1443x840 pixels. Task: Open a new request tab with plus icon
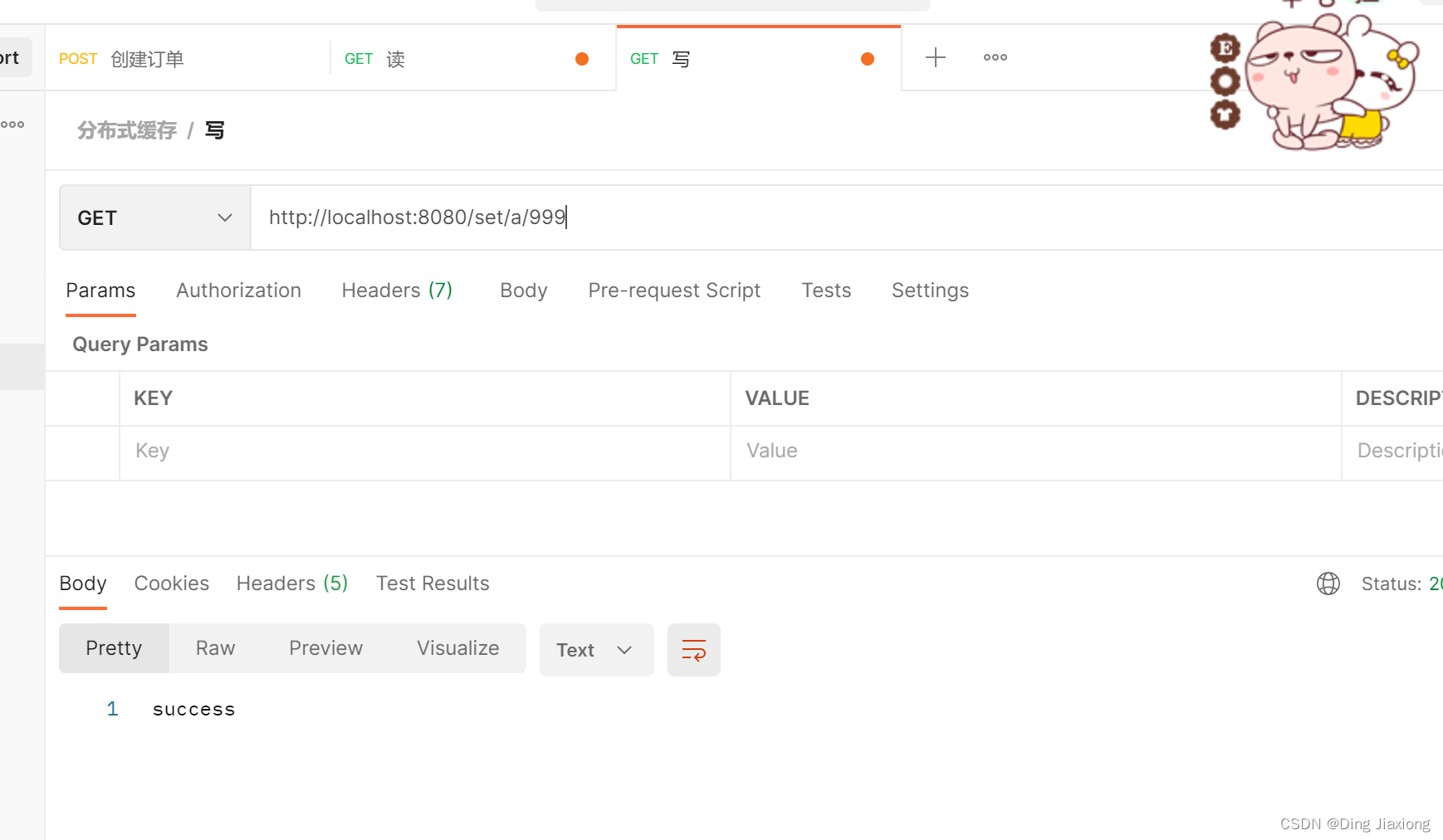pyautogui.click(x=936, y=57)
